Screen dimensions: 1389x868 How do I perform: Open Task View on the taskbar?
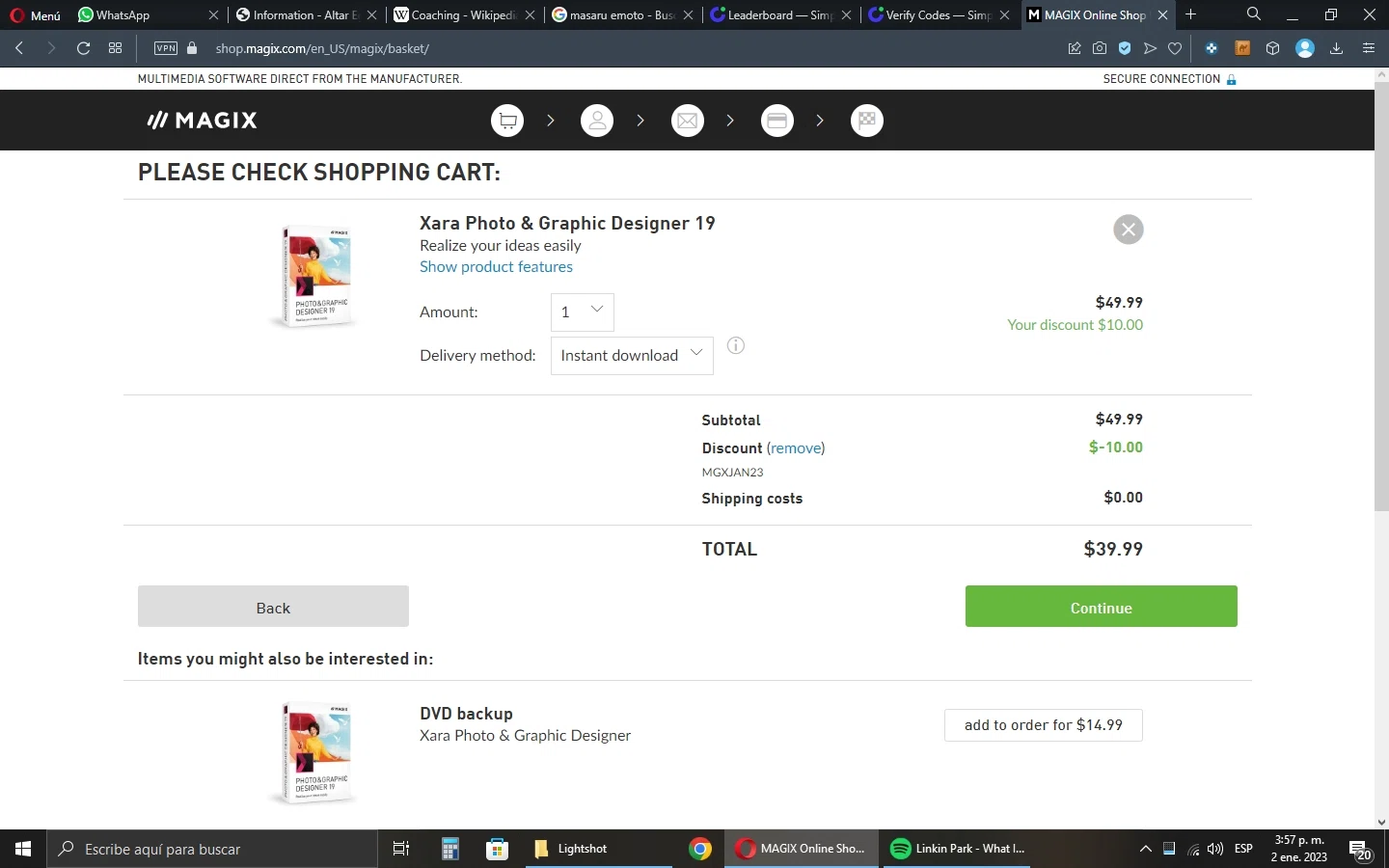tap(401, 849)
